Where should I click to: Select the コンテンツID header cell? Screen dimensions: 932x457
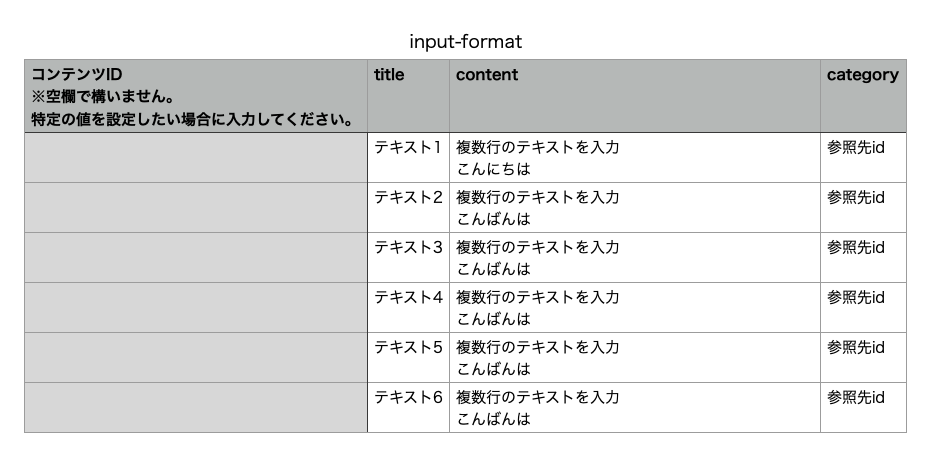coord(195,96)
